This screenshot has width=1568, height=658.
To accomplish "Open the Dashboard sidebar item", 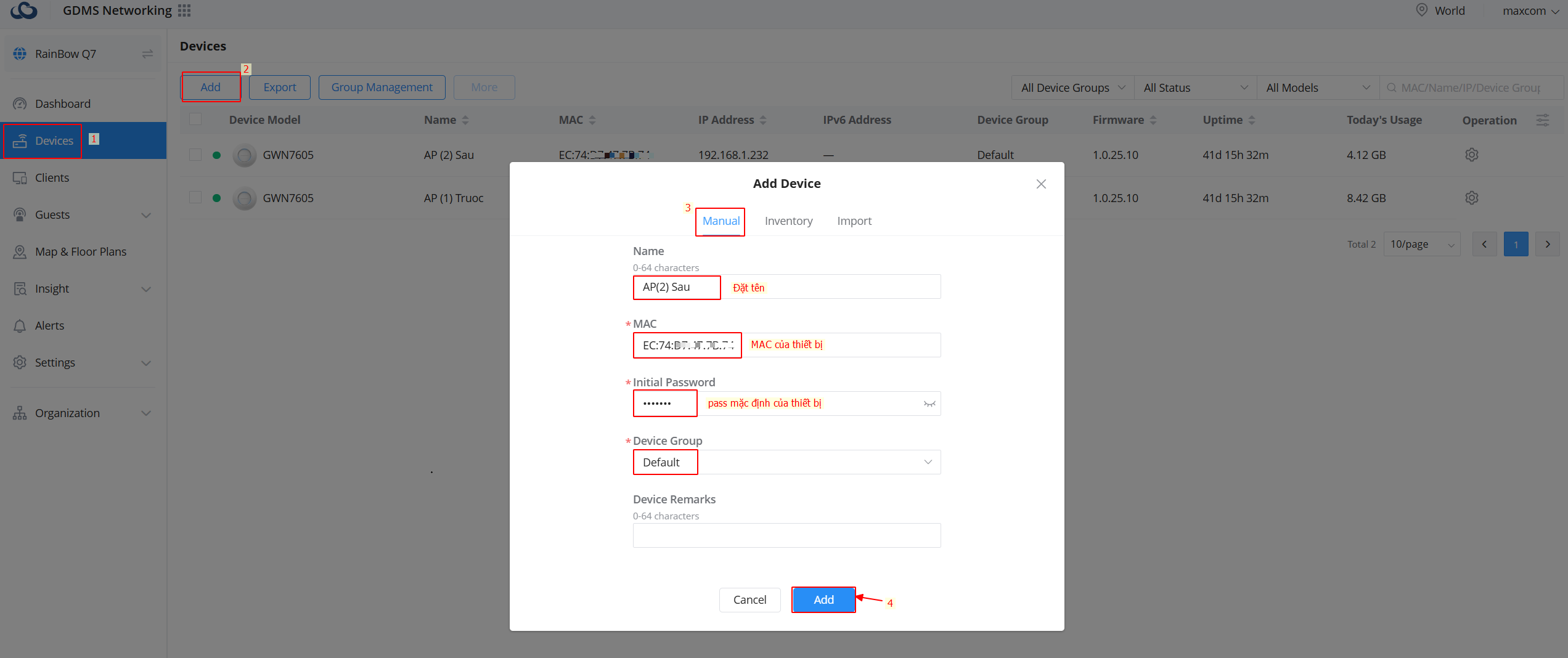I will (x=62, y=104).
